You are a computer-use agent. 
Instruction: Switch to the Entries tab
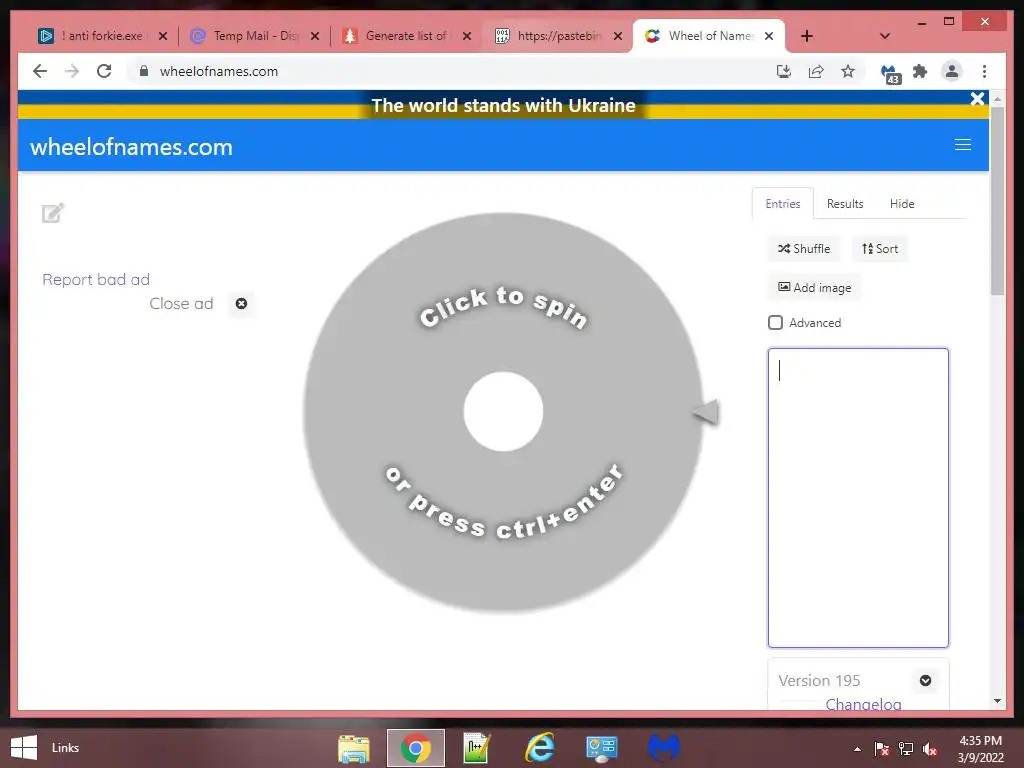(x=782, y=204)
